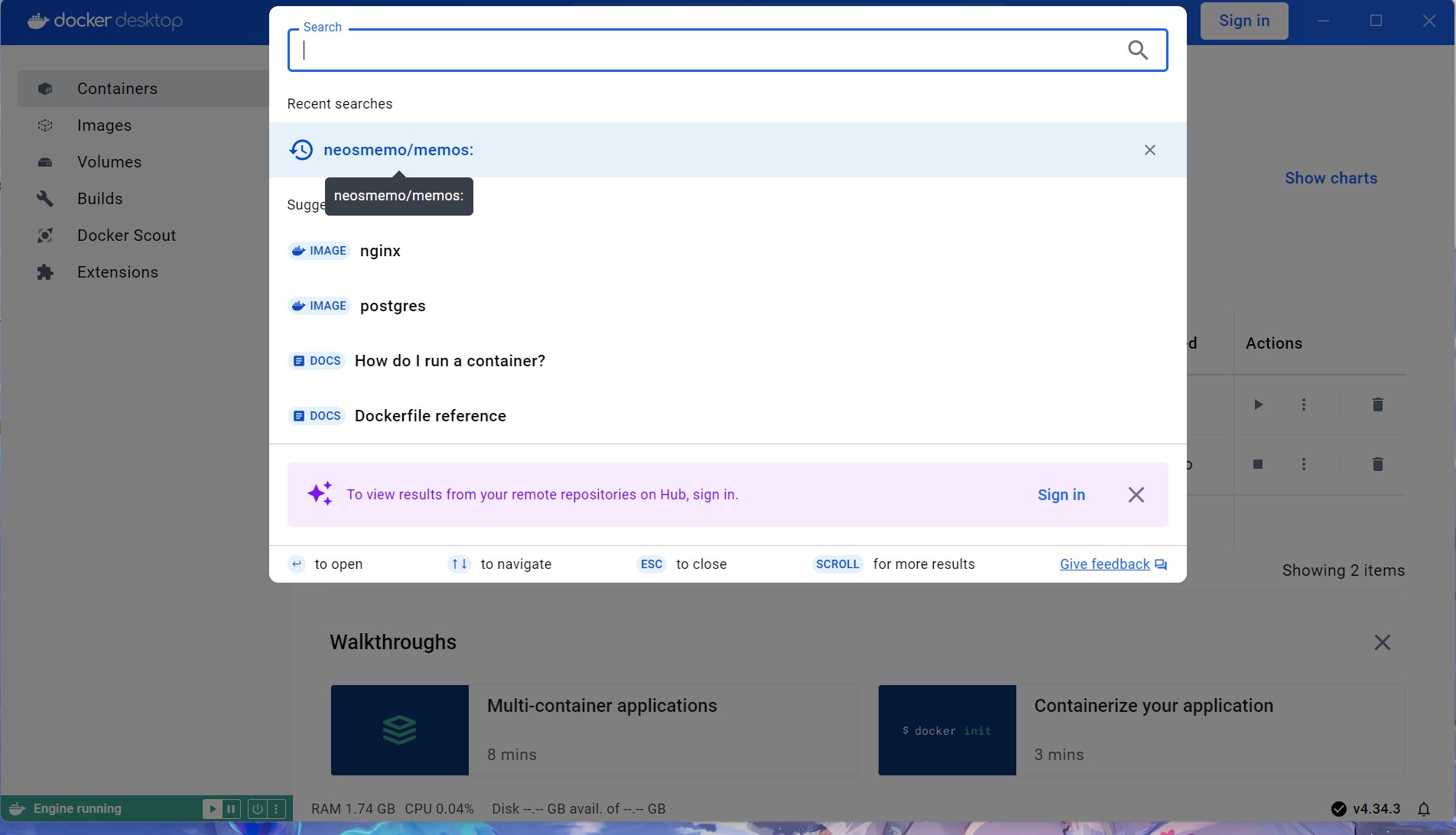Viewport: 1456px width, 835px height.
Task: Open the Dockerfile reference docs
Action: 430,416
